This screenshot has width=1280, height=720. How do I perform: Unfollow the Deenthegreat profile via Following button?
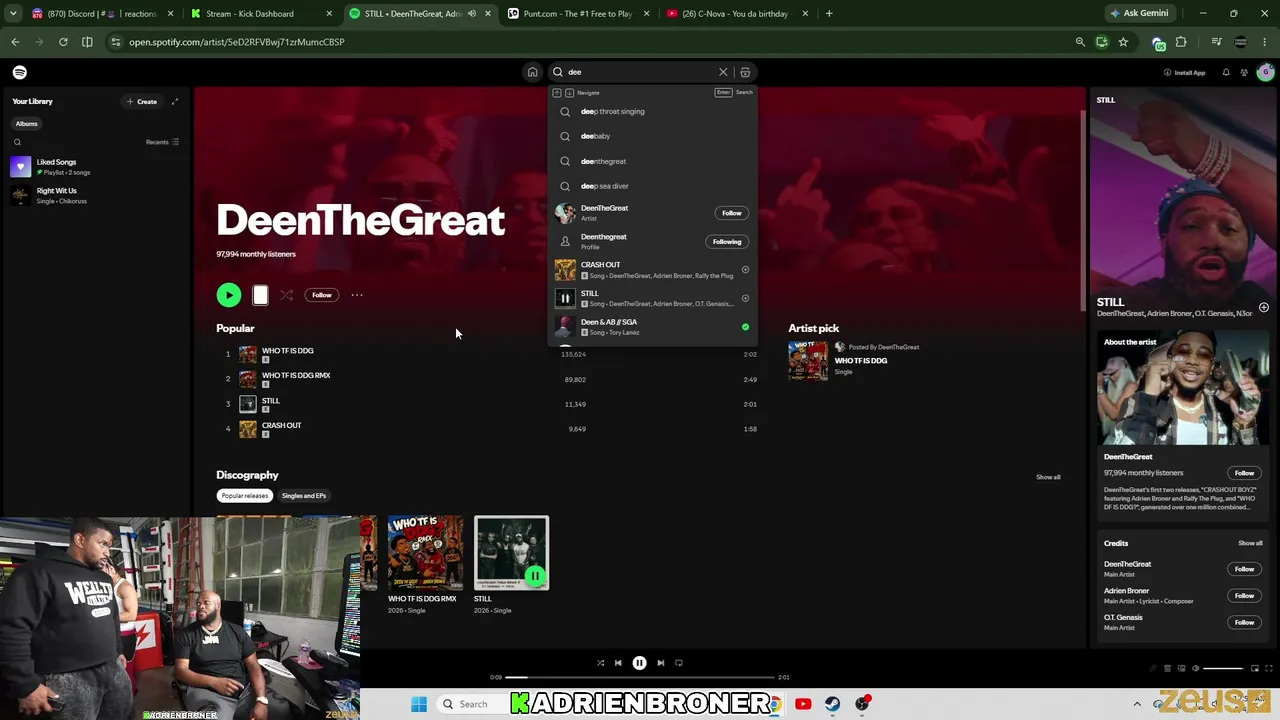pyautogui.click(x=727, y=241)
